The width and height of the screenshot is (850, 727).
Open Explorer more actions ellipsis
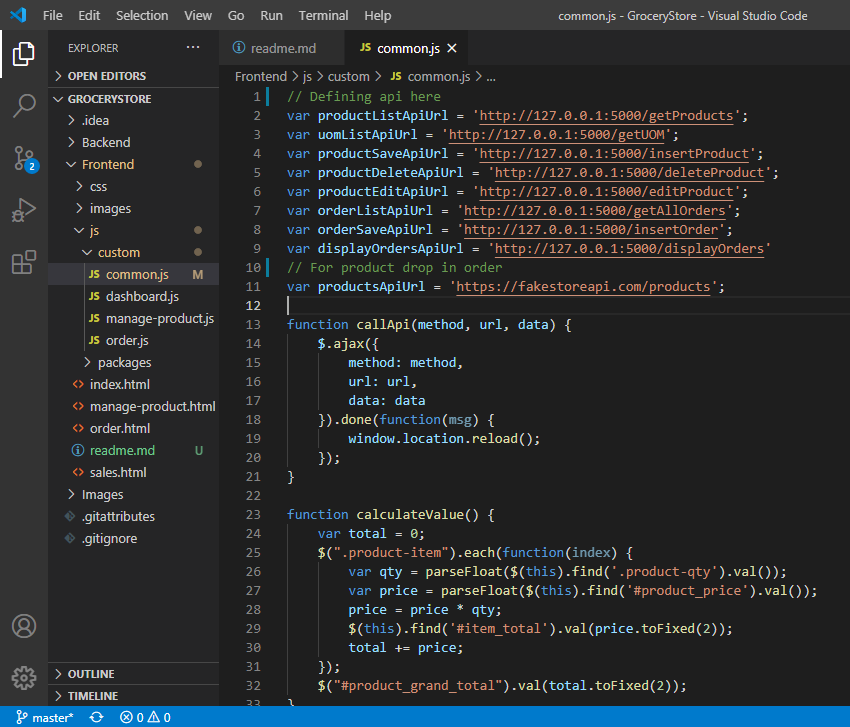(192, 48)
